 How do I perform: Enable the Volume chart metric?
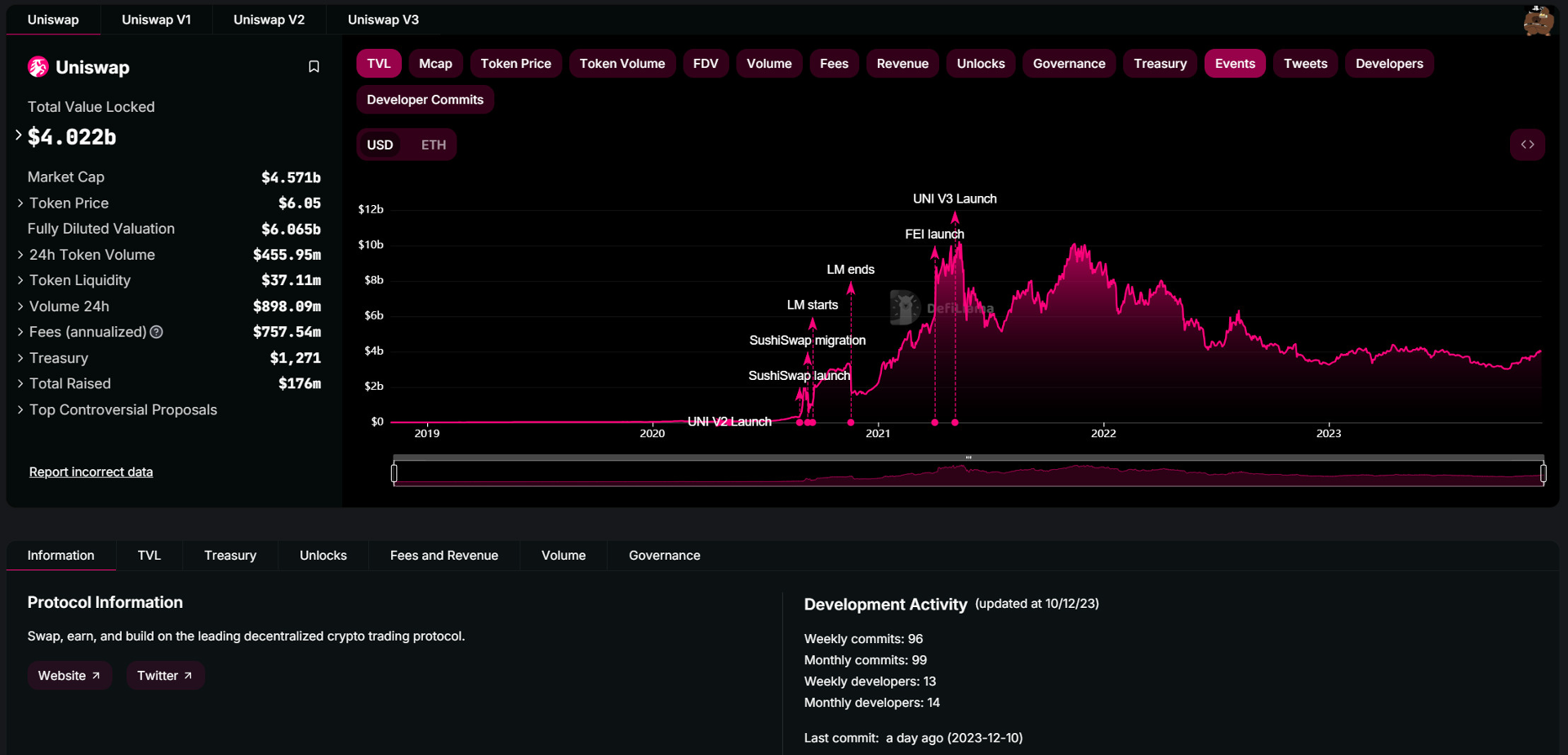769,64
